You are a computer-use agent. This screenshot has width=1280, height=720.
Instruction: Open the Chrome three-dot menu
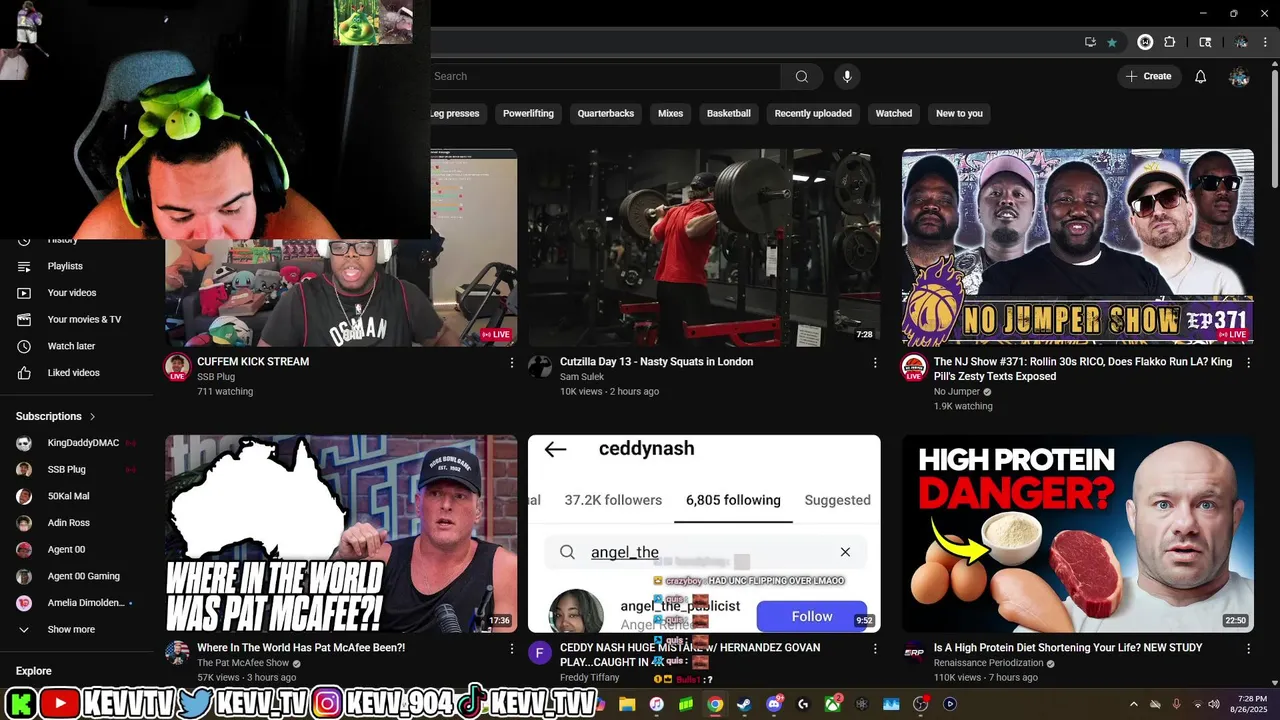coord(1267,42)
